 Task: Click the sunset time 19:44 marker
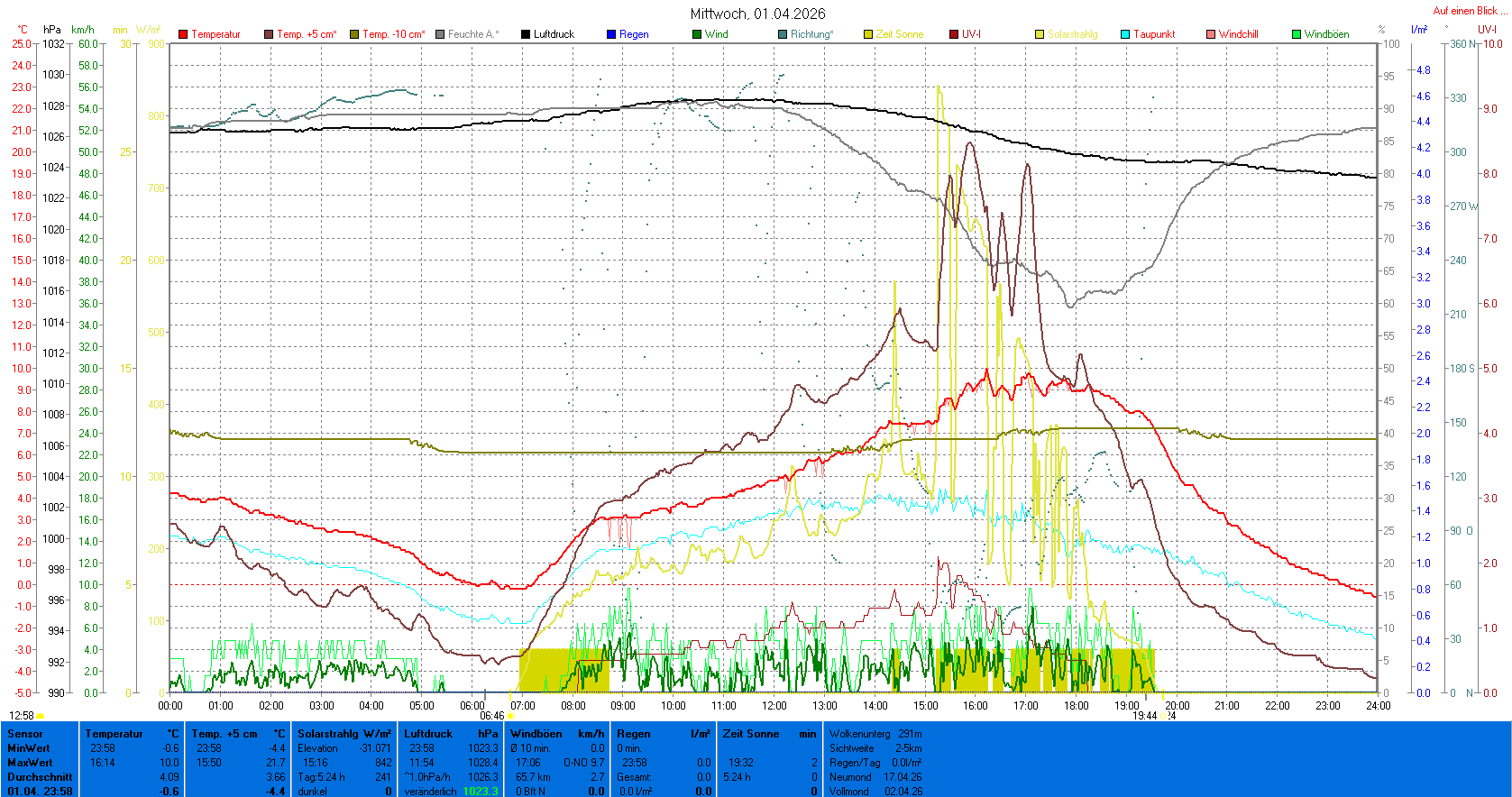pyautogui.click(x=1144, y=716)
